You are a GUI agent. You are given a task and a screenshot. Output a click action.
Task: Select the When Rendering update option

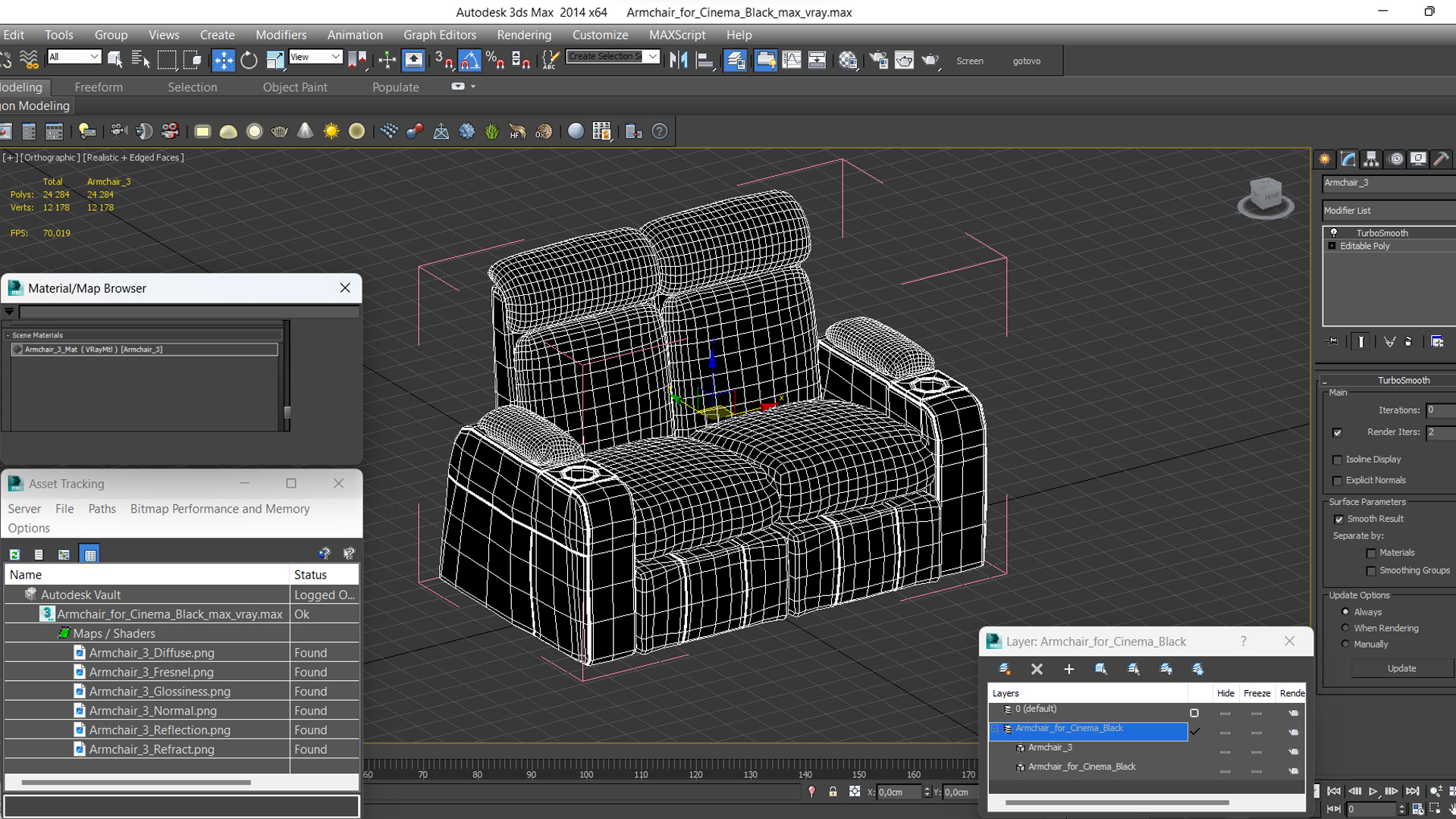pos(1346,628)
